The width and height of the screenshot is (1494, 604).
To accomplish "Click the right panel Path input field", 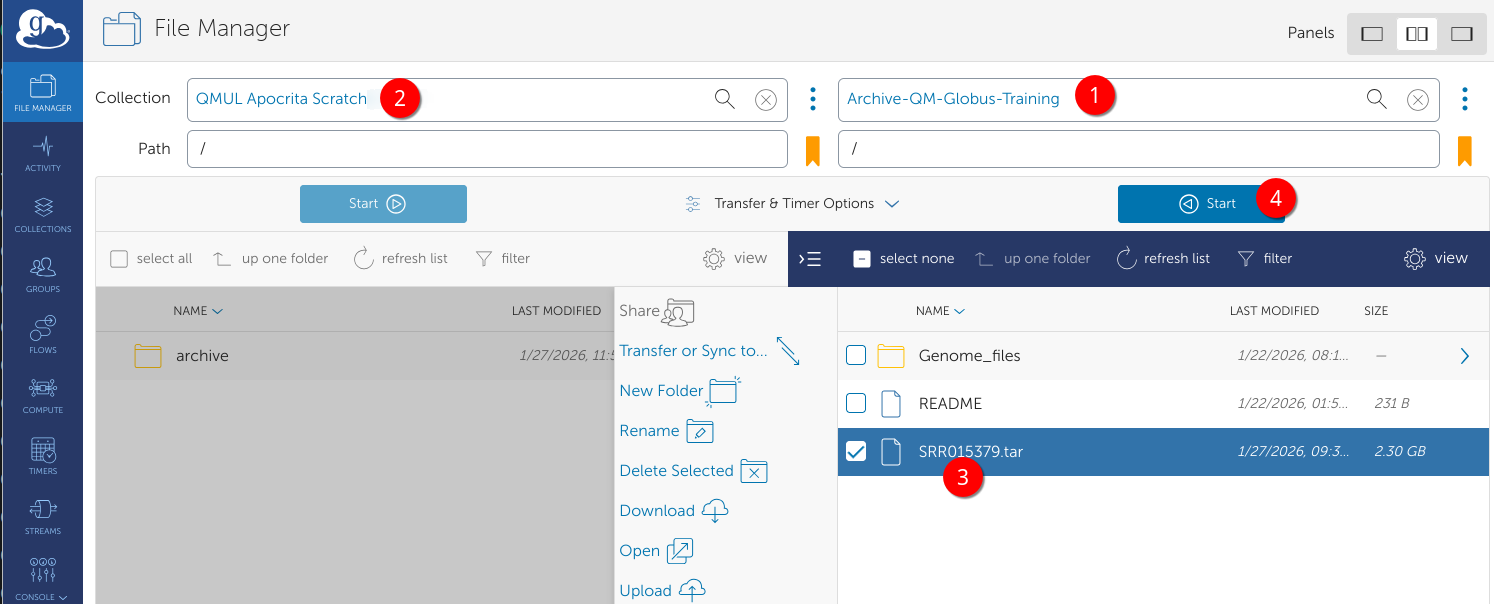I will click(x=1138, y=149).
